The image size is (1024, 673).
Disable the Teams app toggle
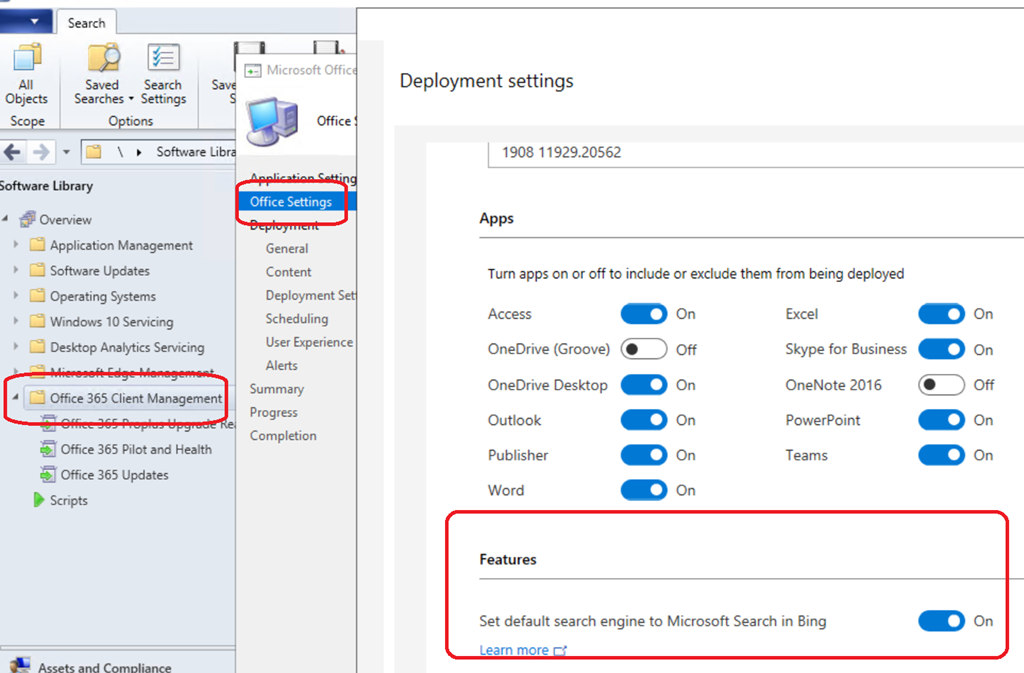[941, 455]
